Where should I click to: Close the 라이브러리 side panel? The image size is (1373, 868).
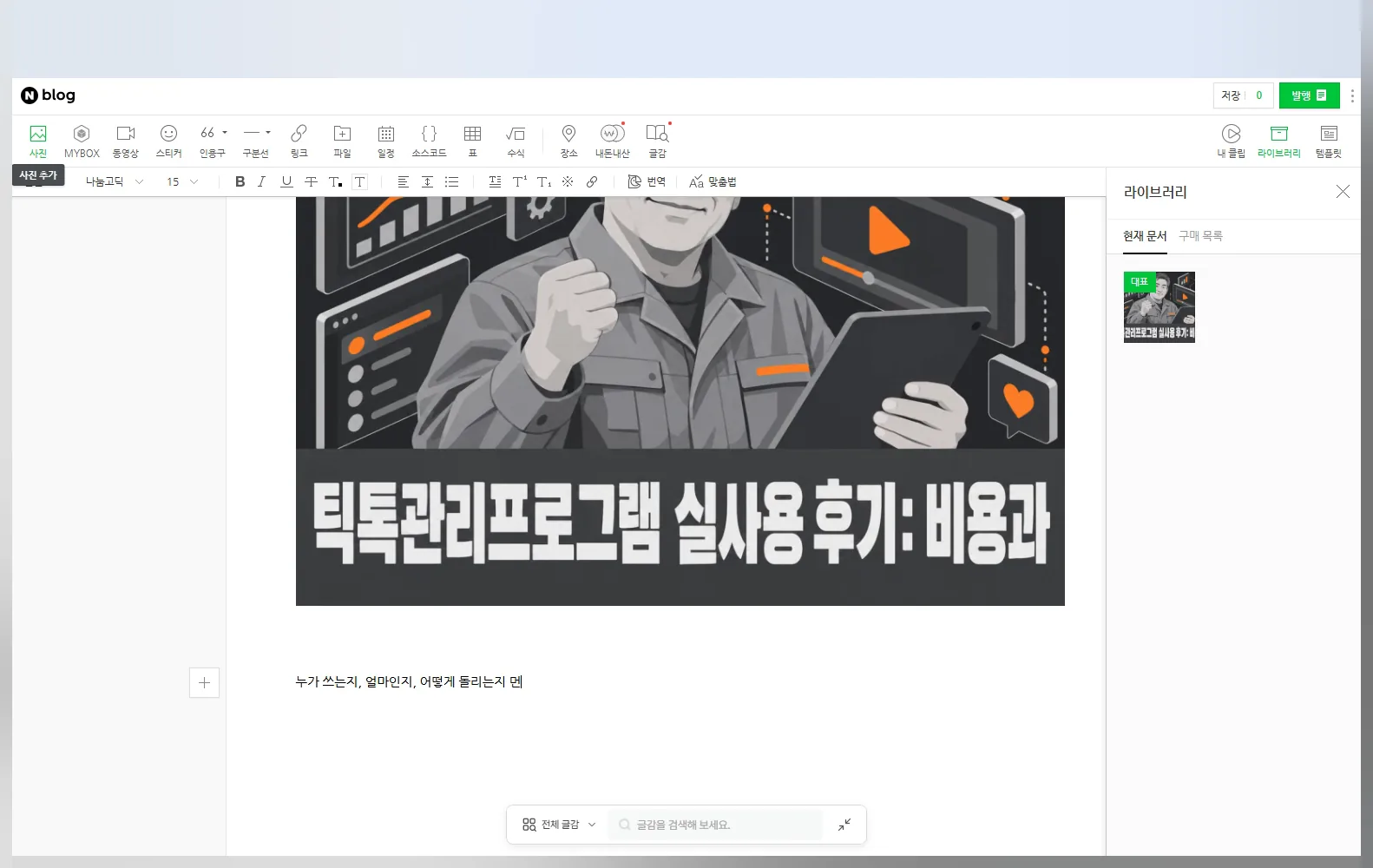click(x=1343, y=191)
